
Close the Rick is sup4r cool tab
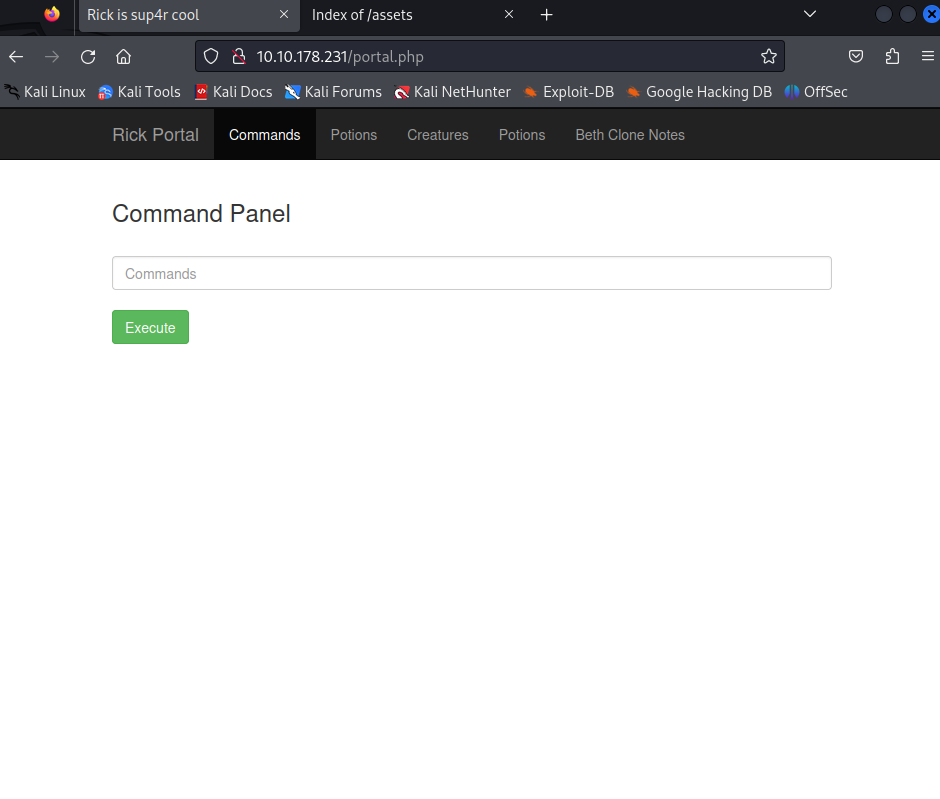click(x=284, y=15)
